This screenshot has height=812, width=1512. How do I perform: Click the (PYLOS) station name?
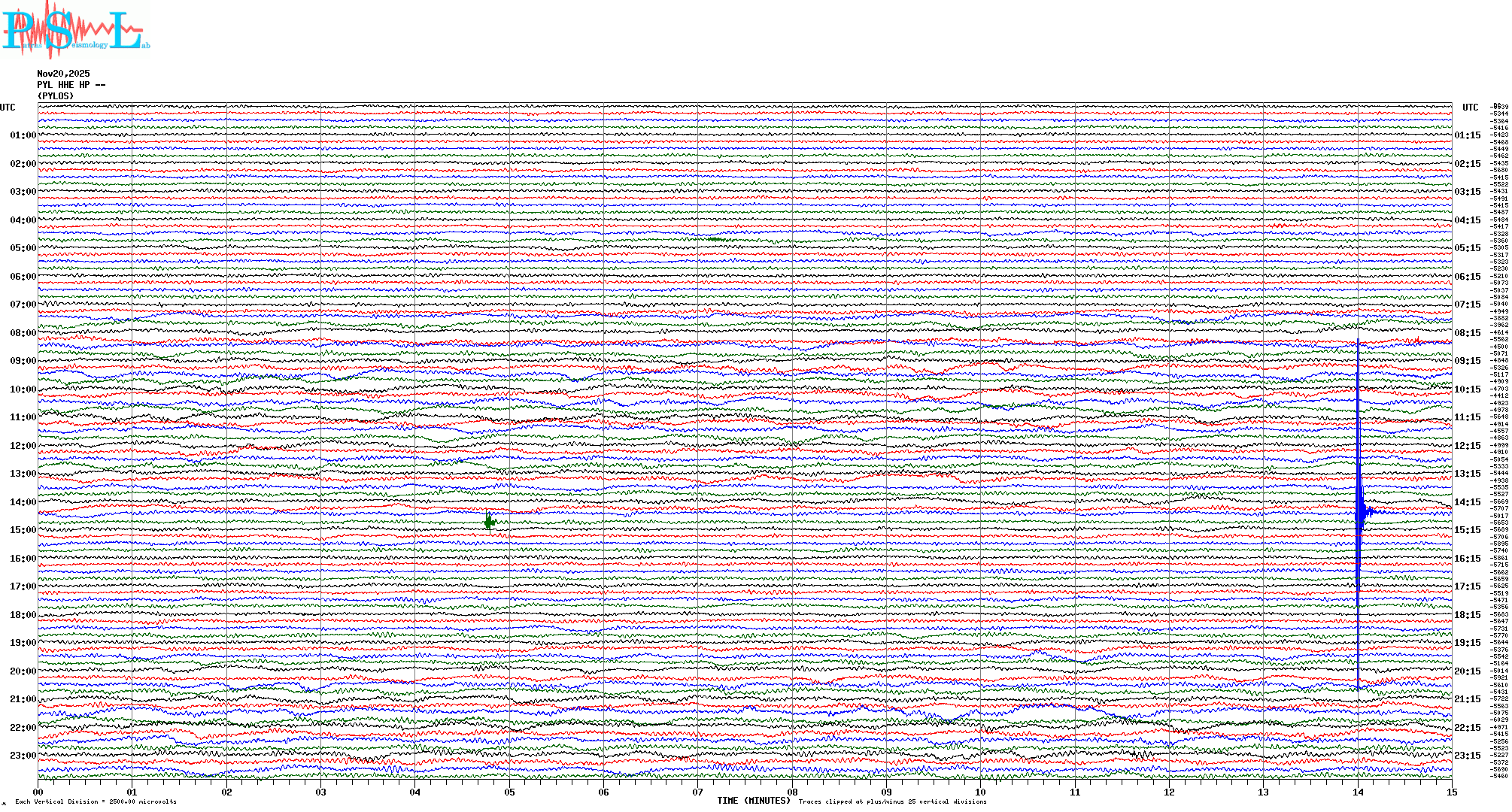(x=56, y=96)
